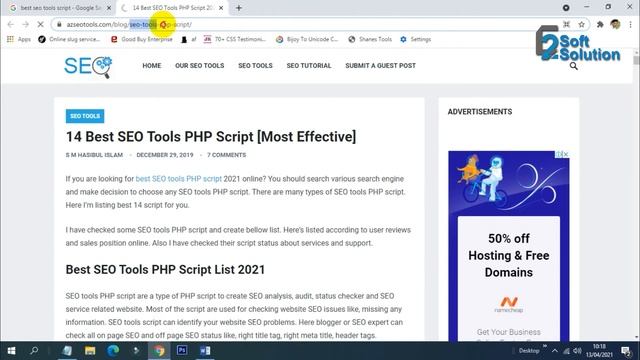Open SUBMIT A GUEST POST page
The image size is (640, 360).
pyautogui.click(x=380, y=66)
